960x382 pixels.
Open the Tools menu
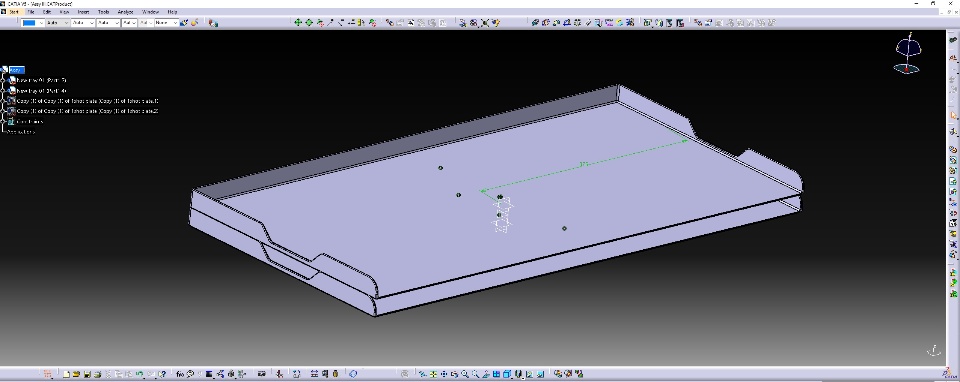coord(103,12)
